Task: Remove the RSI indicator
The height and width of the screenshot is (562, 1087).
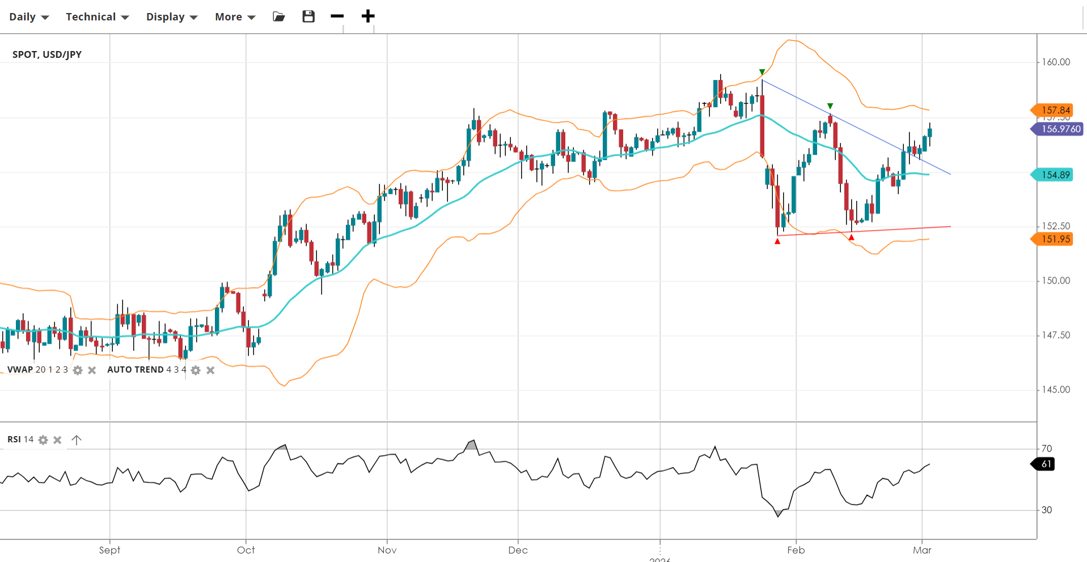Action: (58, 440)
